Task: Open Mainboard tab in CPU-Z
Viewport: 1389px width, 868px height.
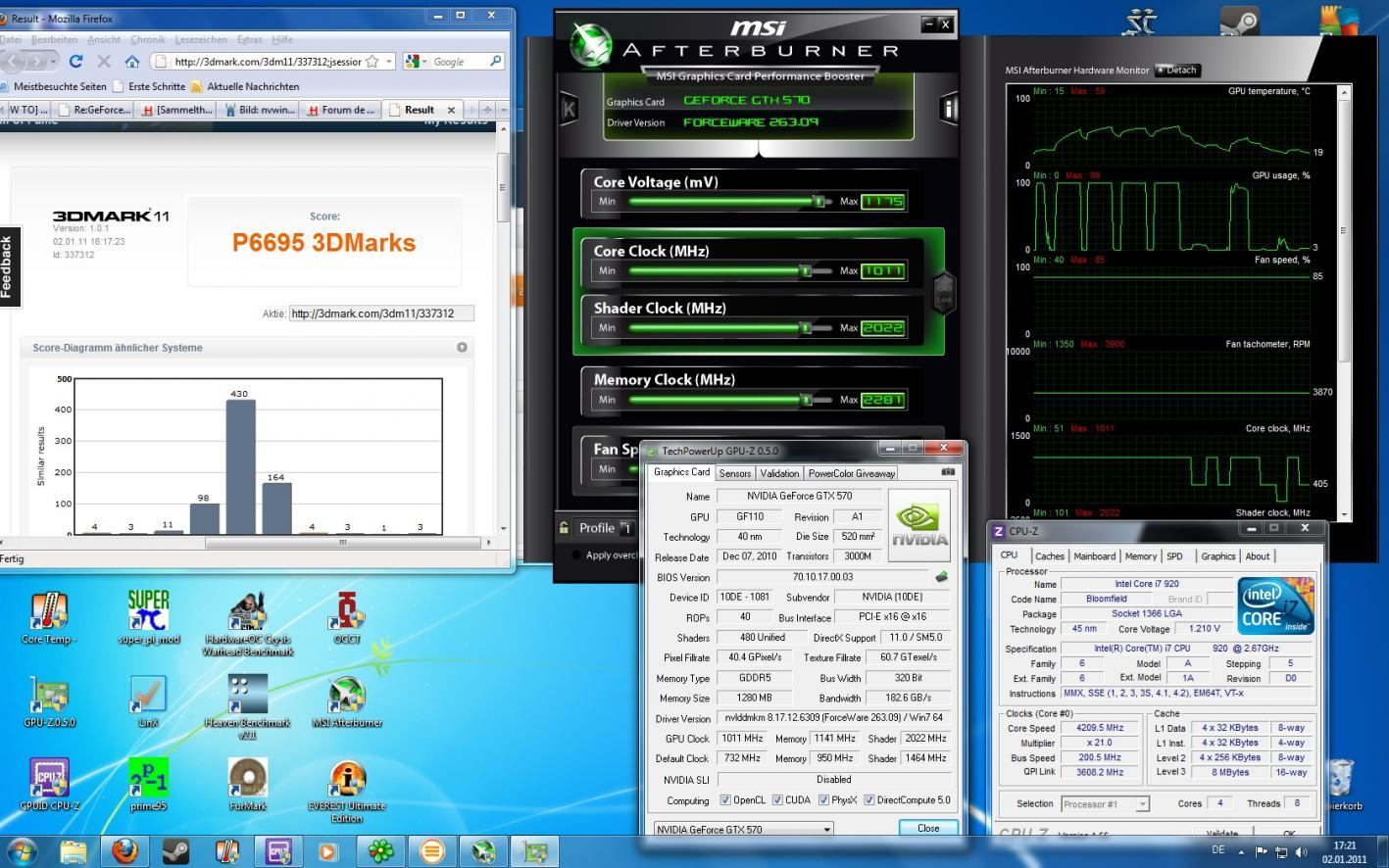Action: pos(1094,556)
